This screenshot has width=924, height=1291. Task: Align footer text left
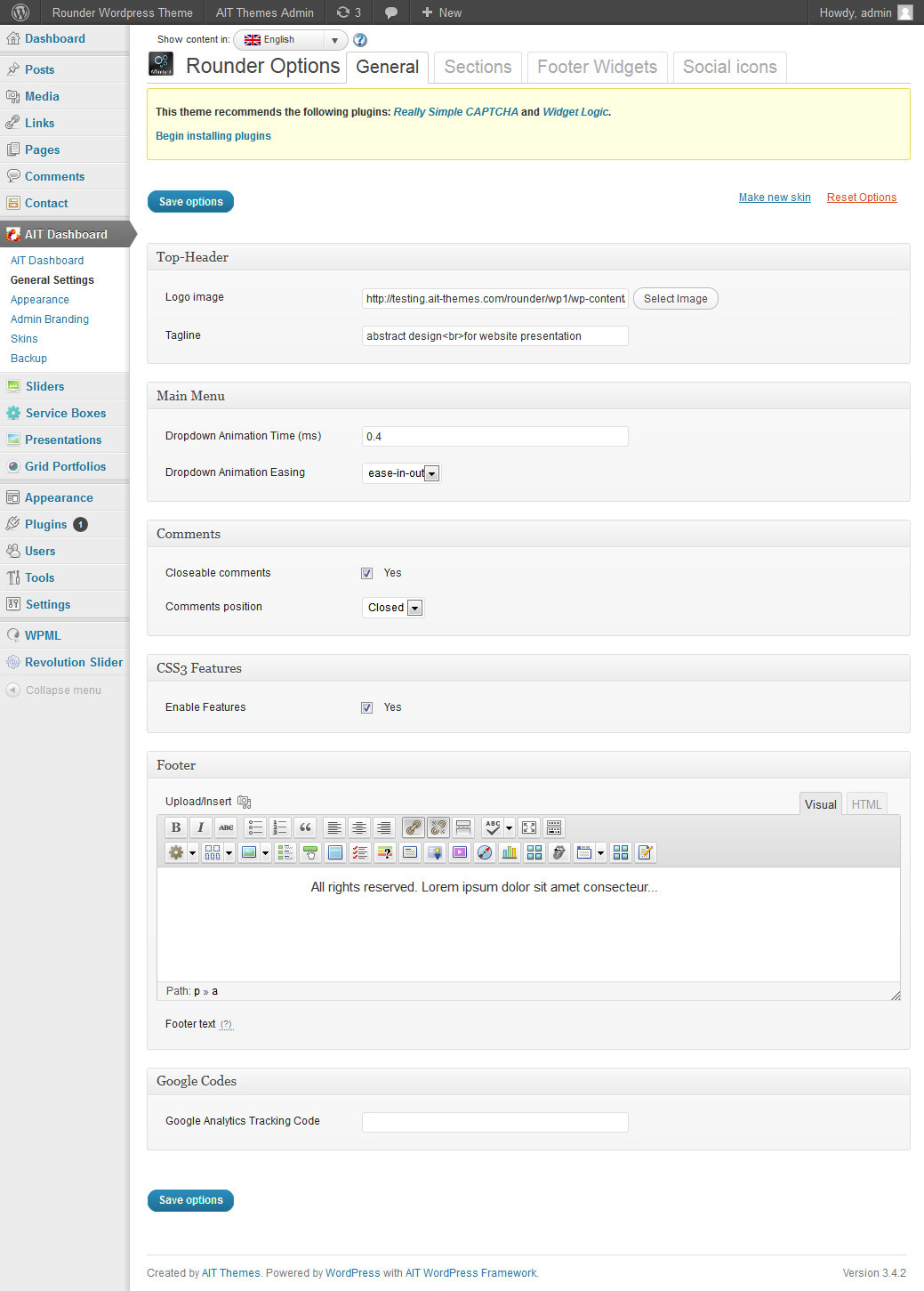coord(334,827)
